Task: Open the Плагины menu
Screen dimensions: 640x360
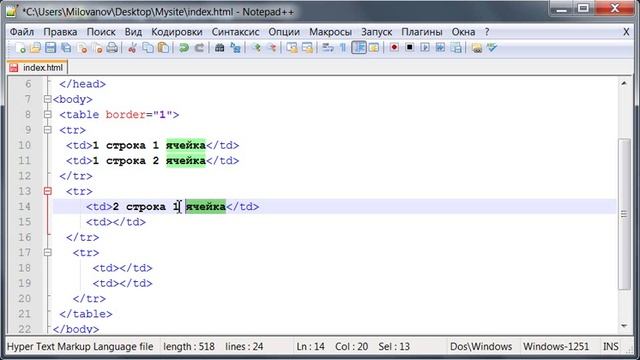Action: coord(422,32)
